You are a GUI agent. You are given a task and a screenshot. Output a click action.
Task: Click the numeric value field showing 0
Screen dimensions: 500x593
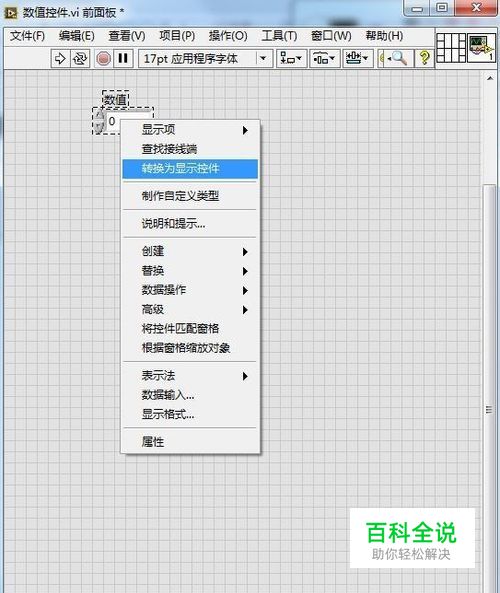coord(113,121)
